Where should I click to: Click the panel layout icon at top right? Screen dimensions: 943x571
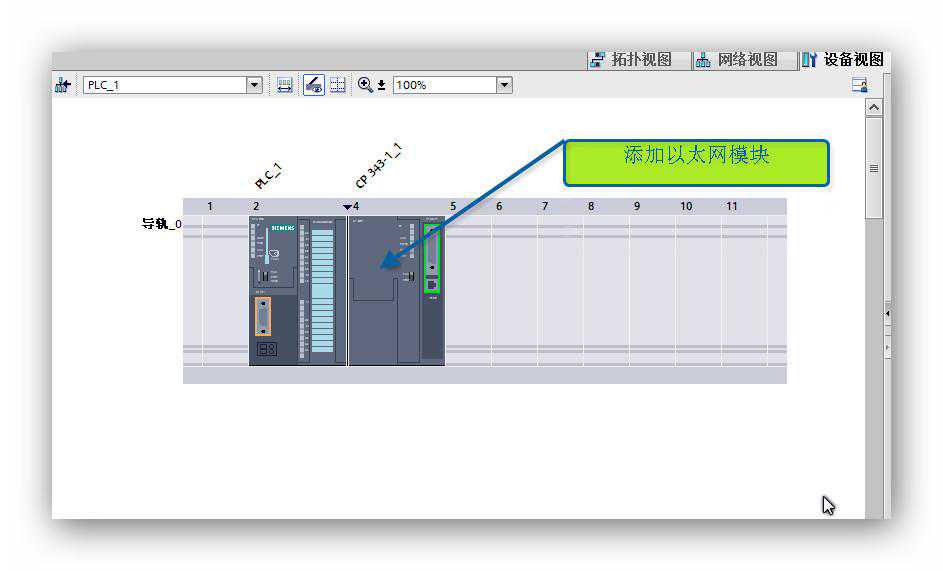859,85
